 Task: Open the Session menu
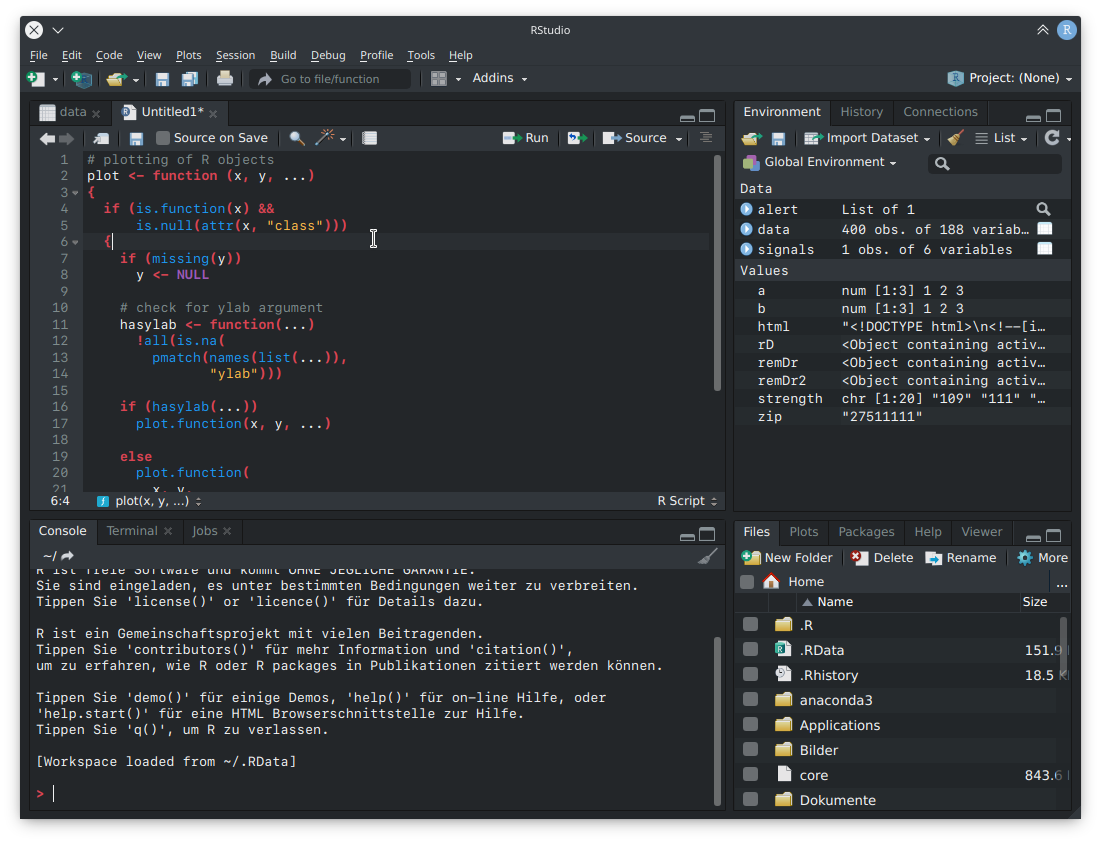pos(235,55)
